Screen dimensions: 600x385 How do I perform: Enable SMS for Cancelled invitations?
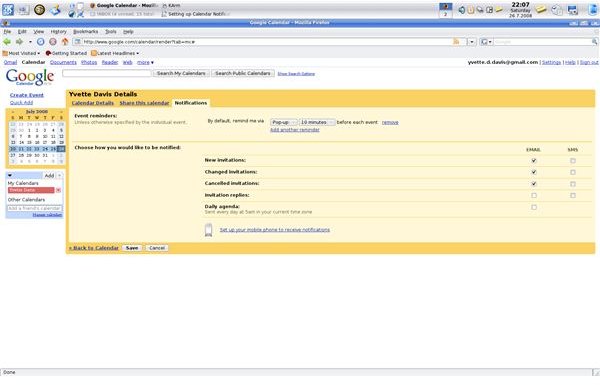(x=573, y=184)
